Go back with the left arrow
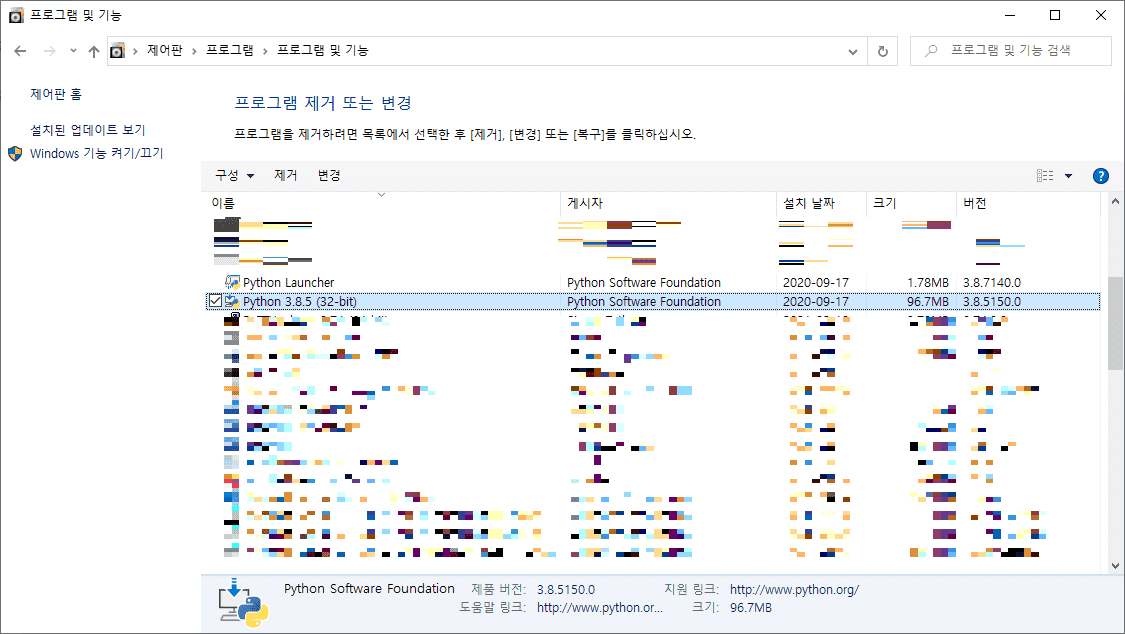This screenshot has width=1125, height=634. 20,51
